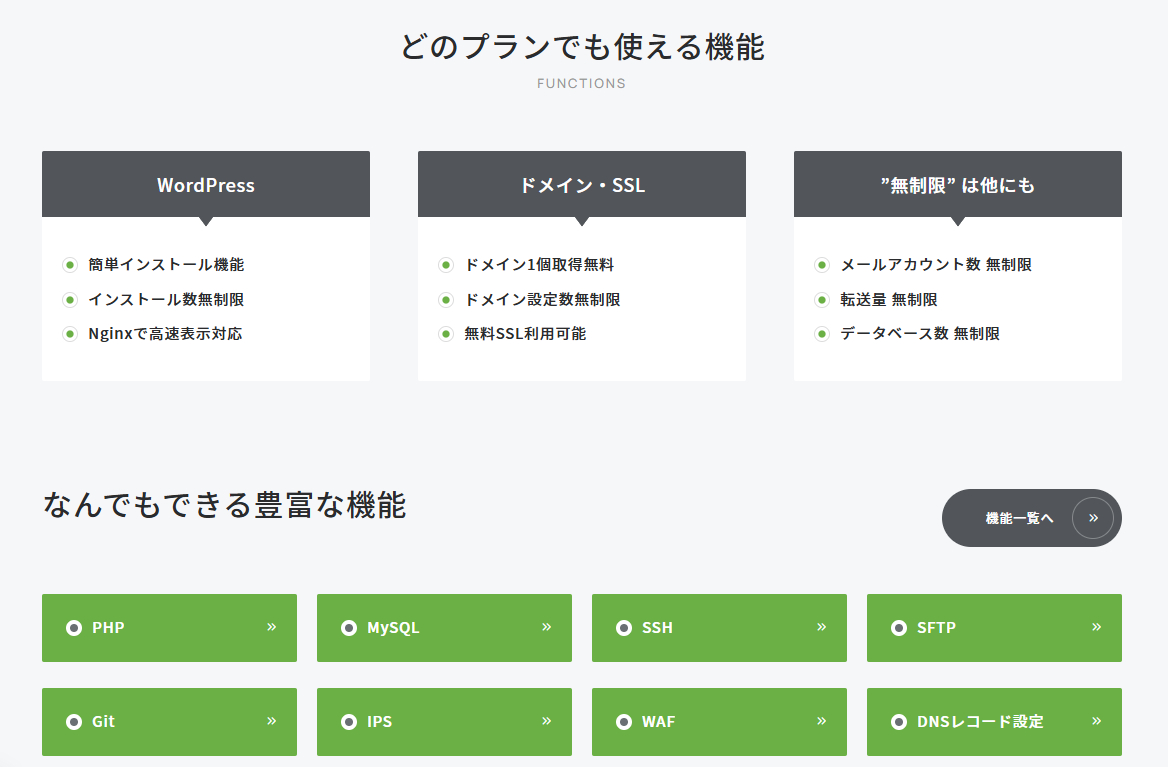Open the DNSレコード設定 feature button
Image resolution: width=1168 pixels, height=767 pixels.
tap(994, 722)
